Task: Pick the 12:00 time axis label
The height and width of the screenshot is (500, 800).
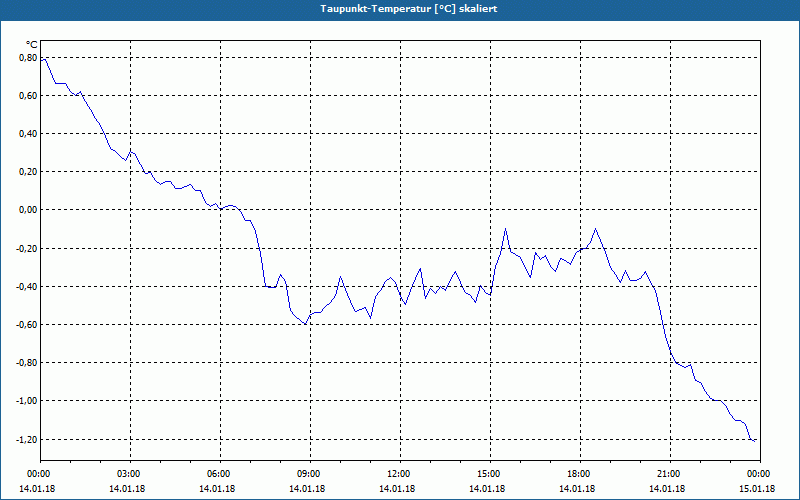Action: [x=400, y=474]
